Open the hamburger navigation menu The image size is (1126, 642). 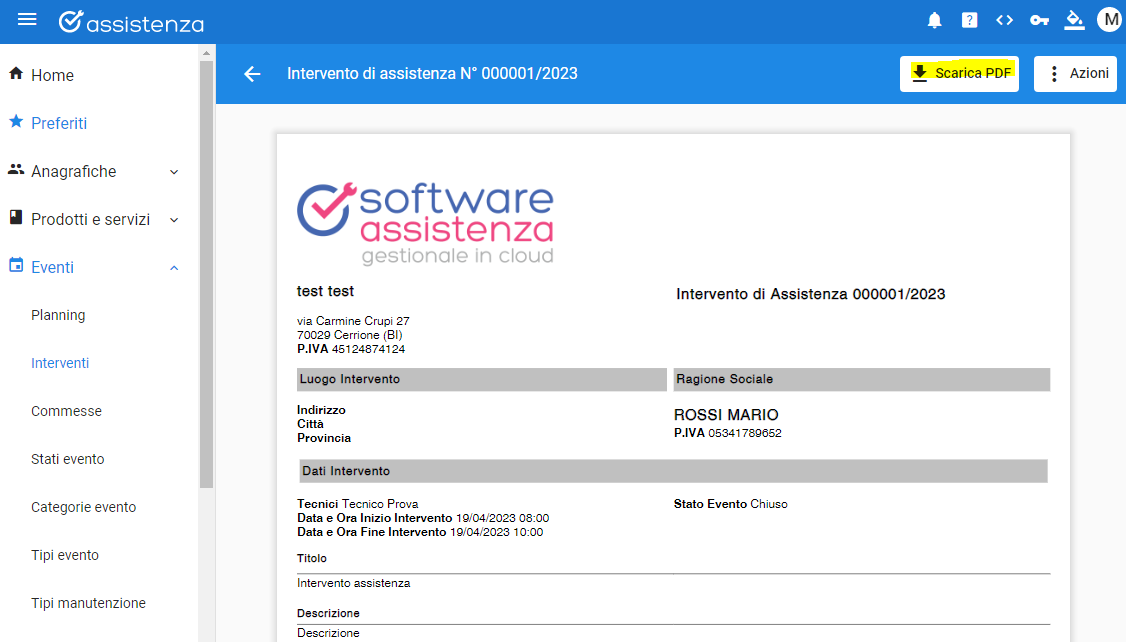(27, 19)
